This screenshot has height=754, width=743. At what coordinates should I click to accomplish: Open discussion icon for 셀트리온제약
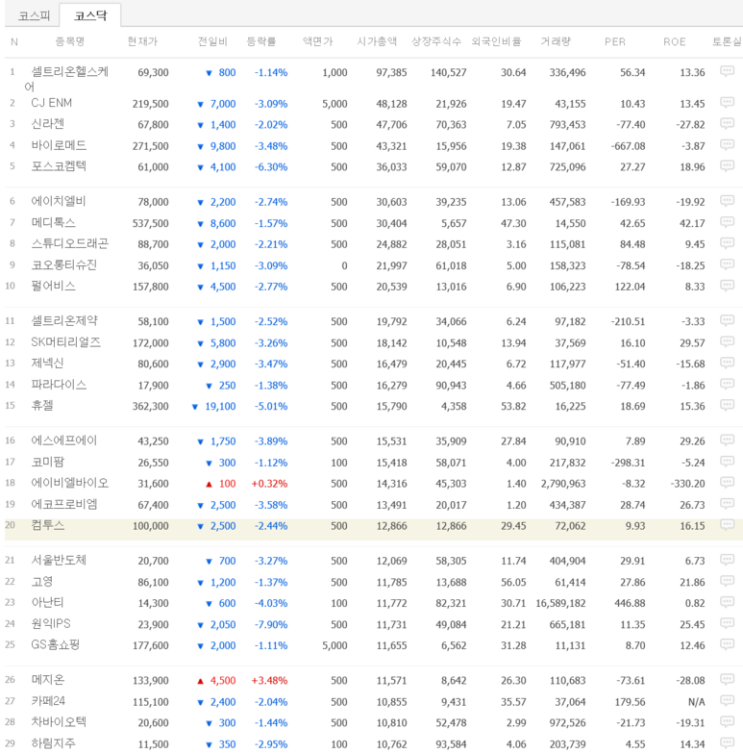[x=727, y=320]
